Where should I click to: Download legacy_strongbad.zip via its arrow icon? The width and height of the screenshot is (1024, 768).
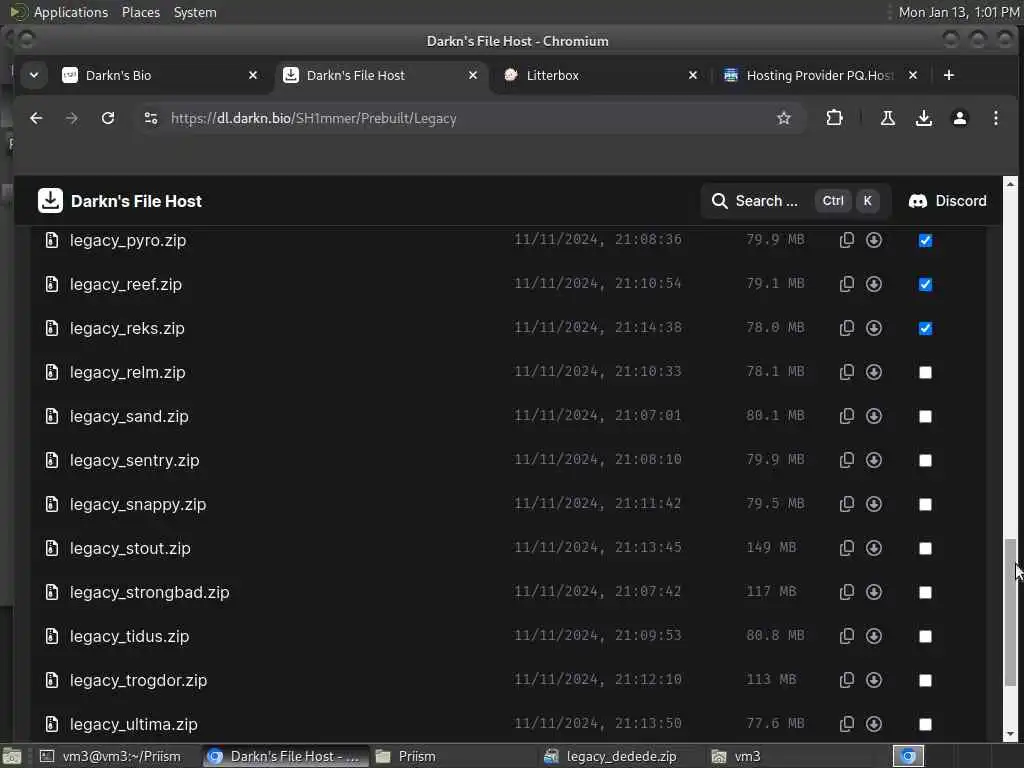coord(874,592)
